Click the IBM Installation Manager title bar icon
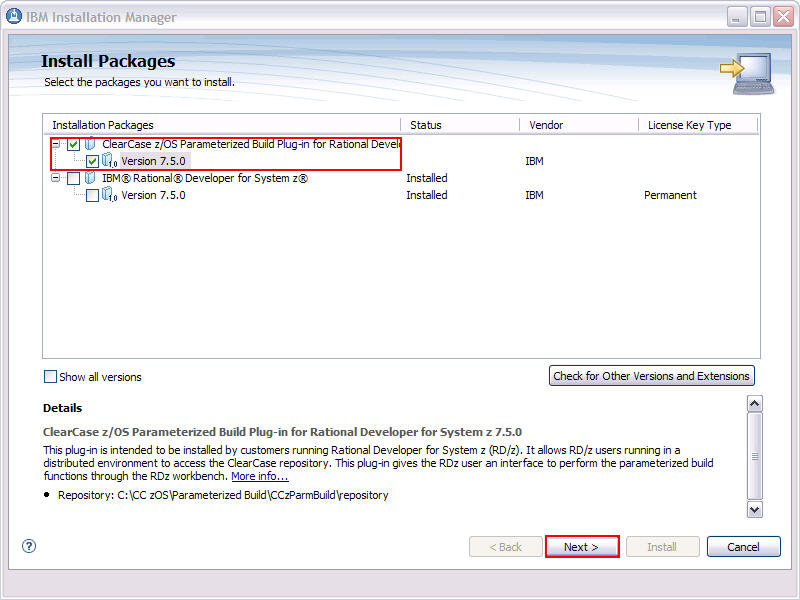Viewport: 800px width, 600px height. (x=13, y=17)
